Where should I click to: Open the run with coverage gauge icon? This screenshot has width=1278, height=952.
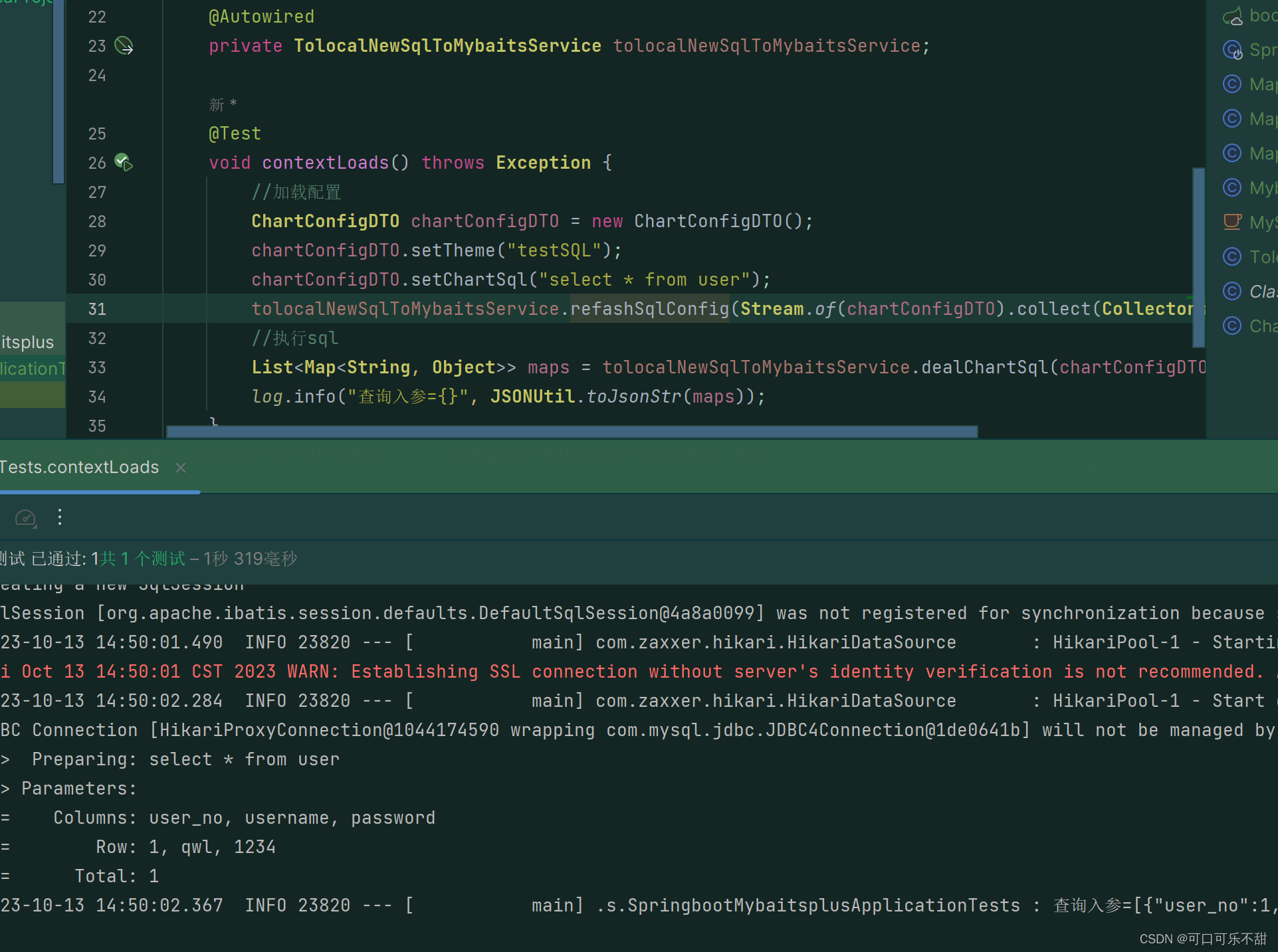click(x=25, y=518)
